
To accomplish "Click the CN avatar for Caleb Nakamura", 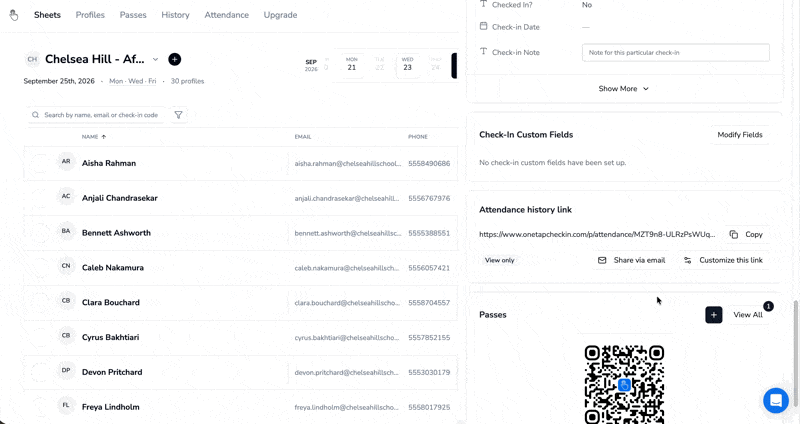I will (66, 266).
